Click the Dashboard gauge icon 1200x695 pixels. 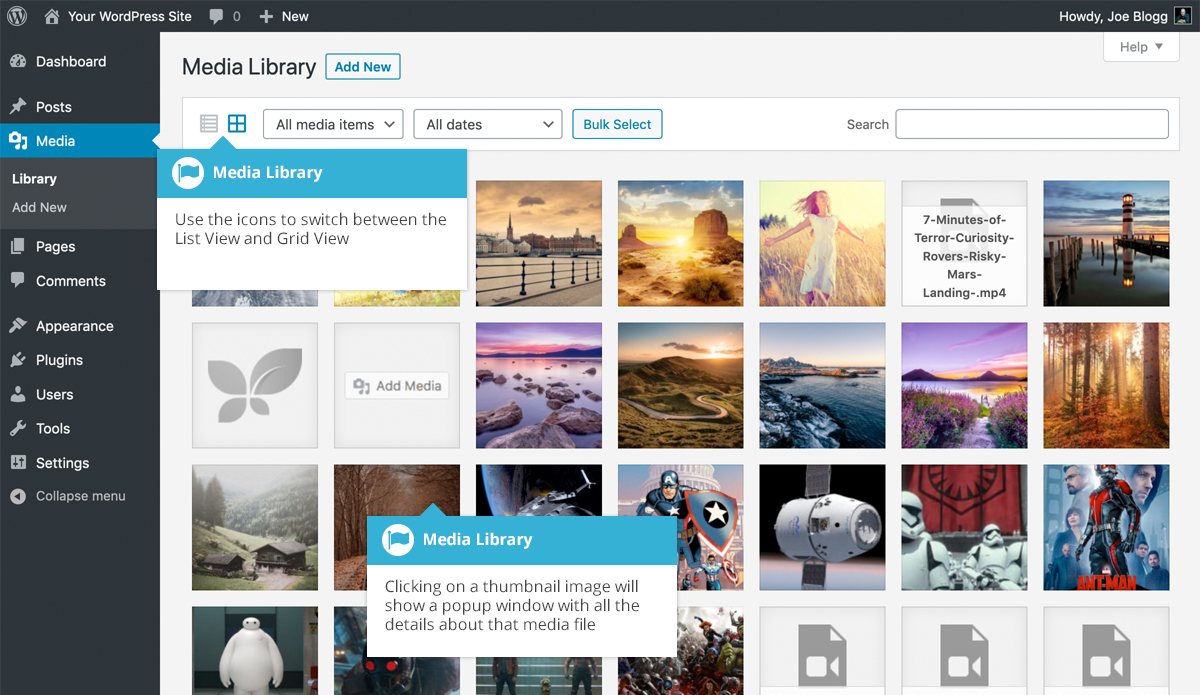pyautogui.click(x=18, y=61)
